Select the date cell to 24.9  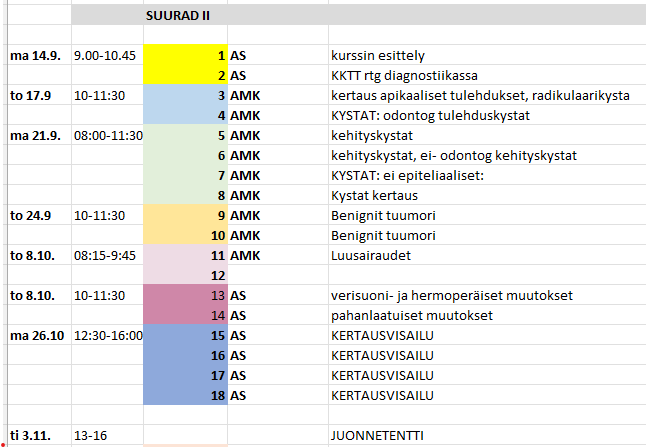tap(40, 215)
